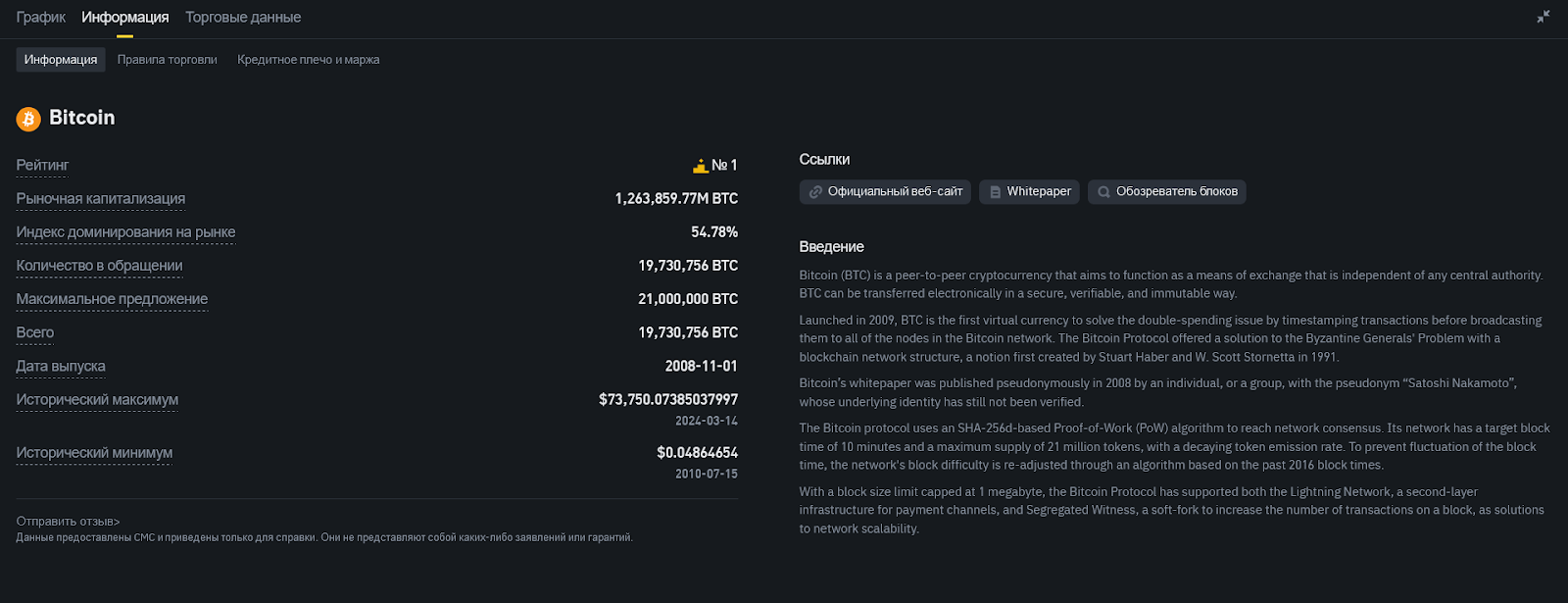This screenshot has height=603, width=1568.
Task: Open the Кредитное плечо и маржа sub-tab
Action: (309, 60)
